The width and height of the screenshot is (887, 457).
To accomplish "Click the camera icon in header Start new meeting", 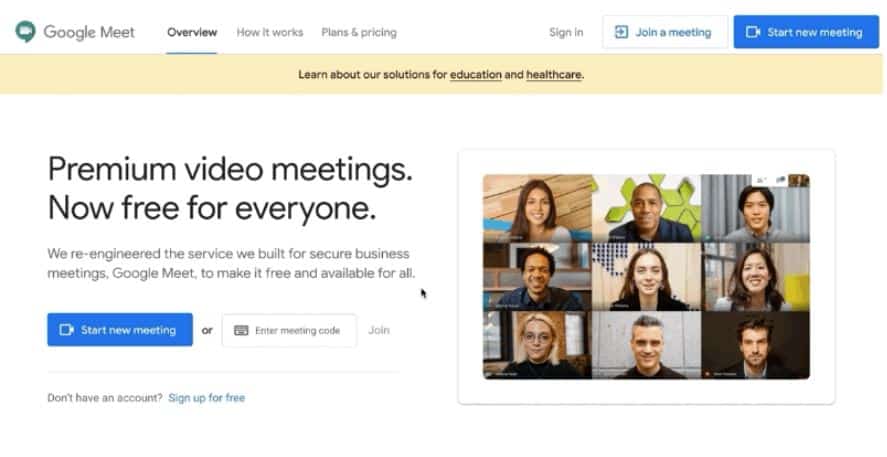I will click(753, 32).
